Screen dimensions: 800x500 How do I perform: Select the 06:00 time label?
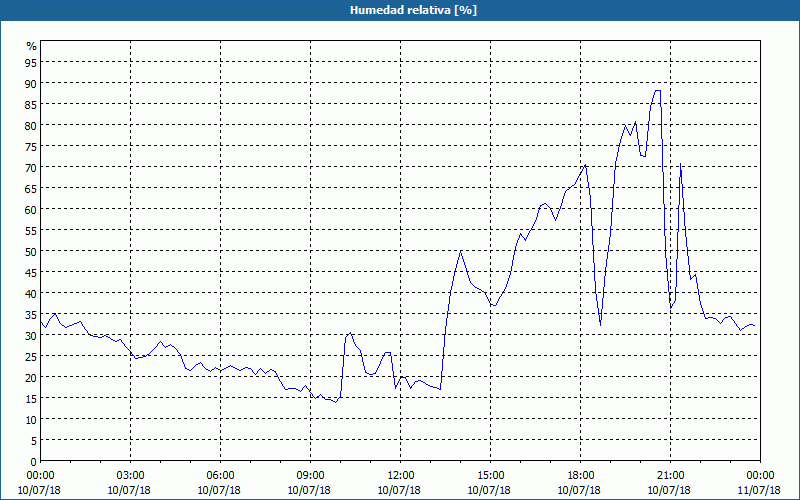click(x=220, y=476)
